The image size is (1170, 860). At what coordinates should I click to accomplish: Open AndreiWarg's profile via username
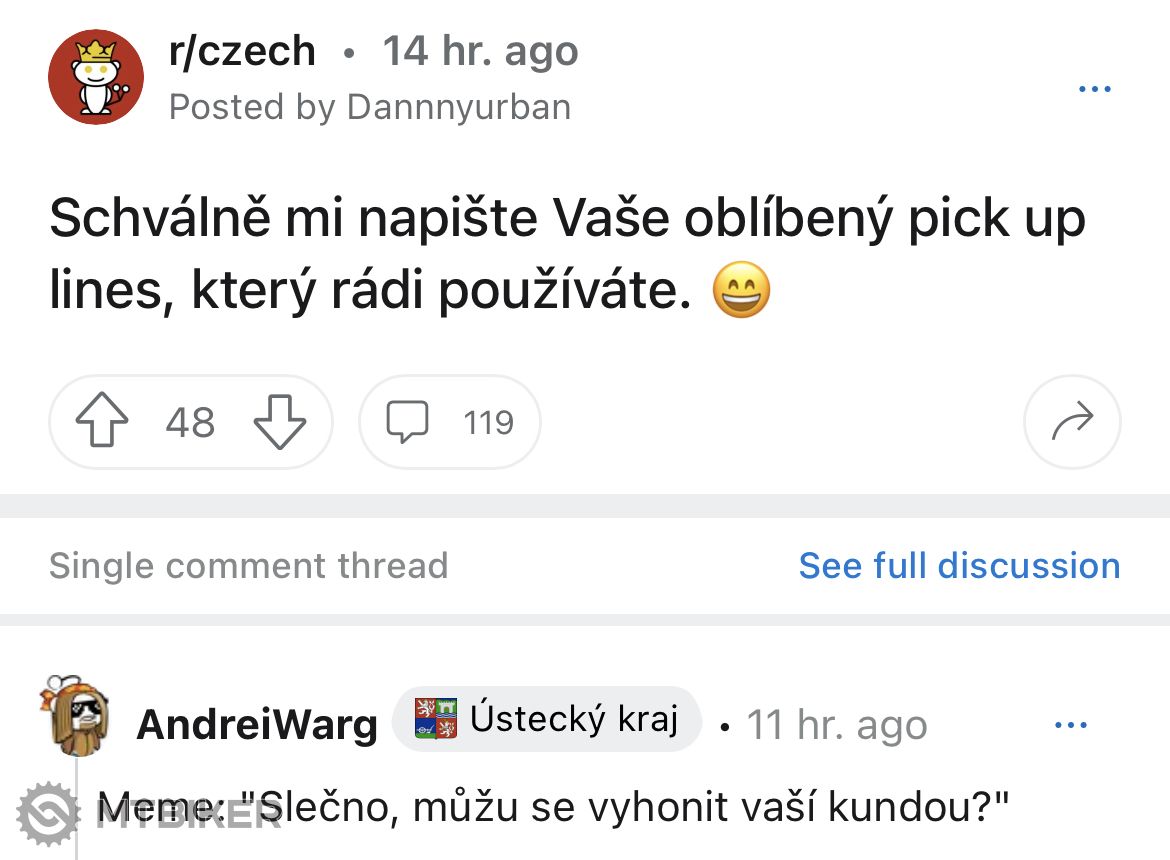coord(257,724)
